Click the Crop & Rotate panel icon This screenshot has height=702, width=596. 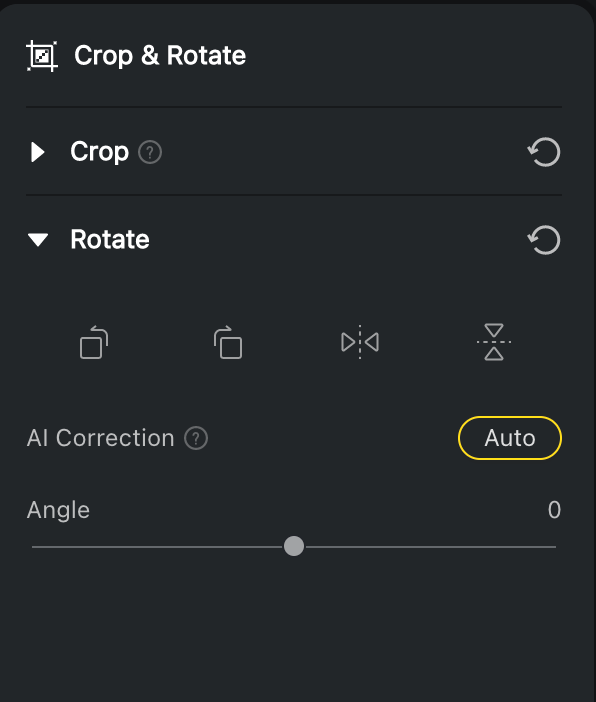(x=42, y=56)
